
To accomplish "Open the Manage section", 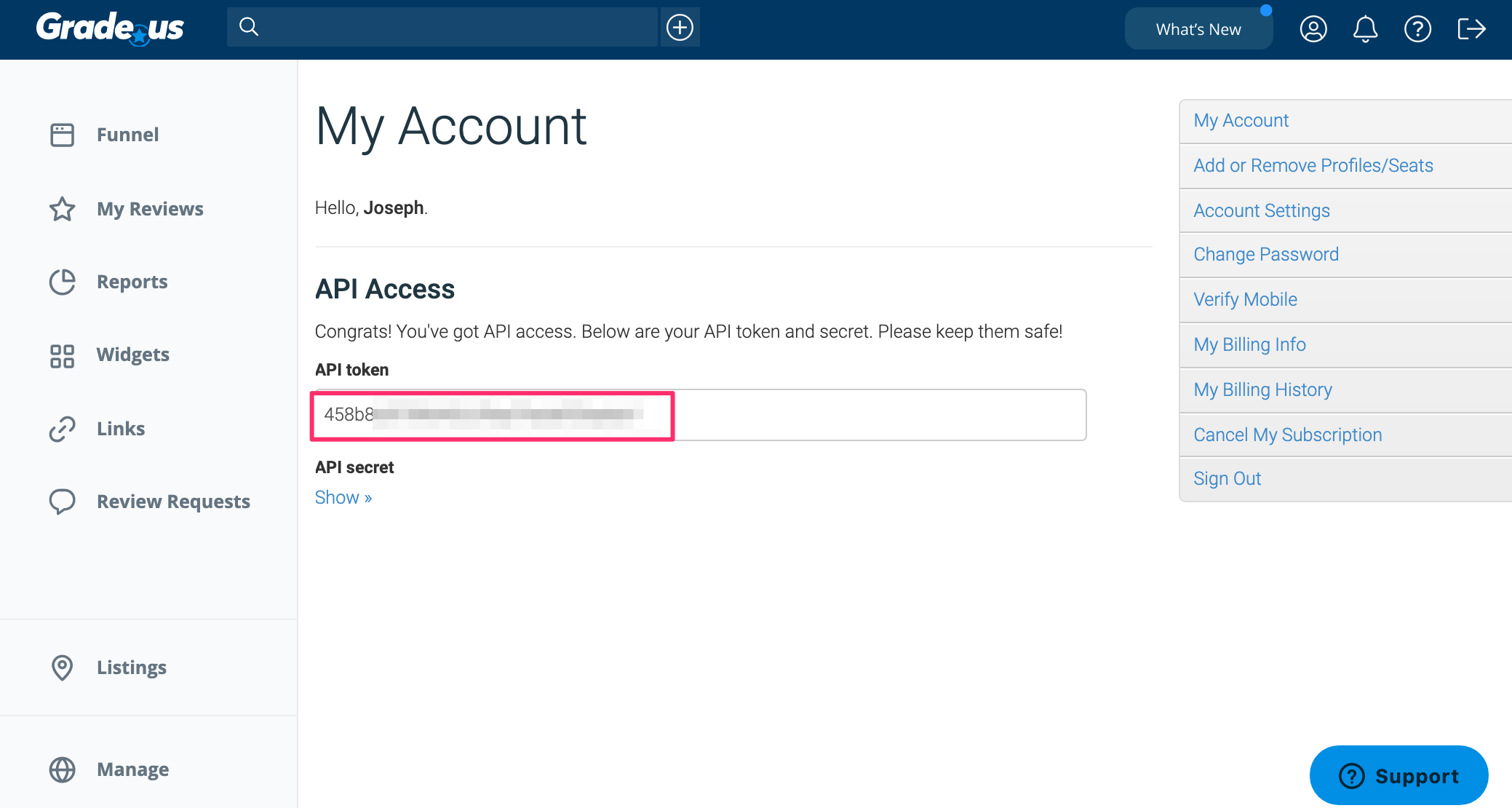I will pyautogui.click(x=132, y=769).
